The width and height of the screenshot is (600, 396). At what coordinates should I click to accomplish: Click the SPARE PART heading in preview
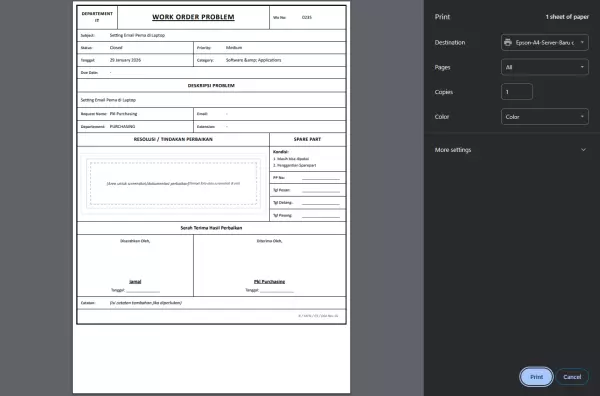coord(307,139)
